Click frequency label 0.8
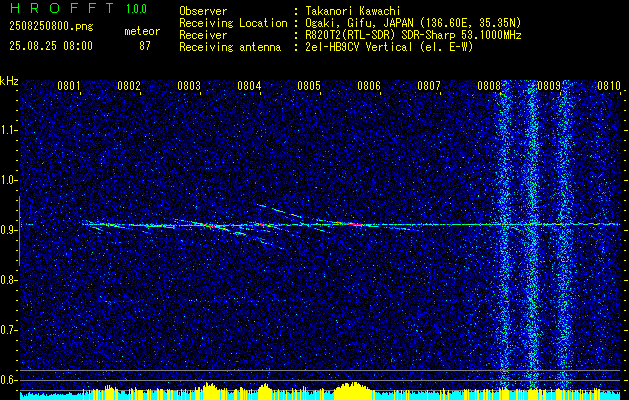The image size is (629, 400). click(8, 280)
